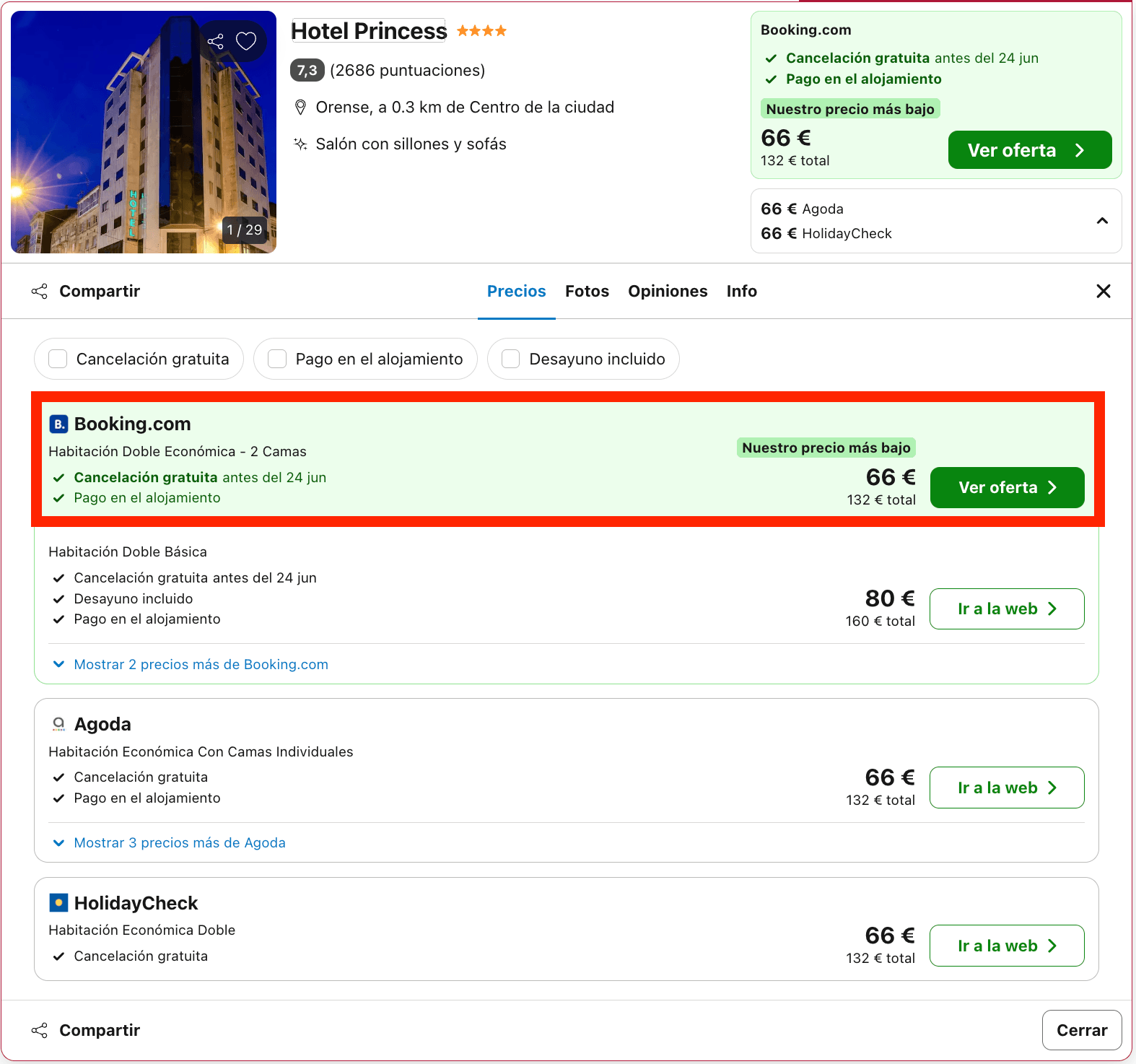The width and height of the screenshot is (1136, 1064).
Task: Click Ir a la web for HolidayCheck
Action: tap(1007, 946)
